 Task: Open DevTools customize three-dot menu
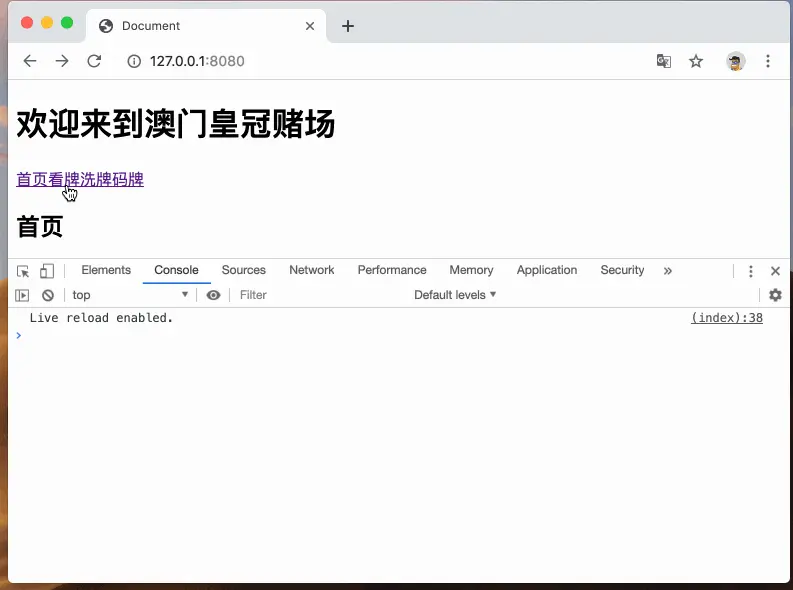point(751,271)
